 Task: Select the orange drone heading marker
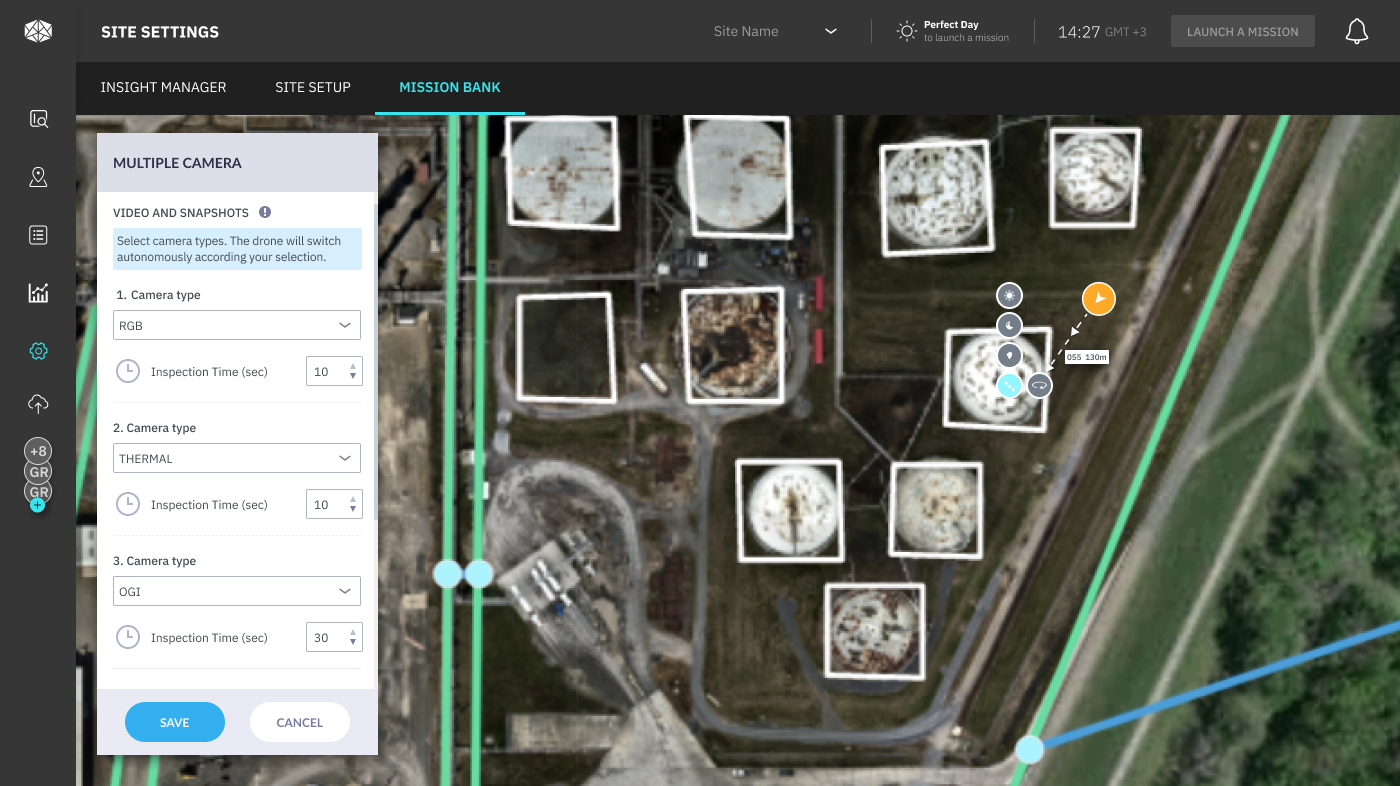click(x=1098, y=298)
